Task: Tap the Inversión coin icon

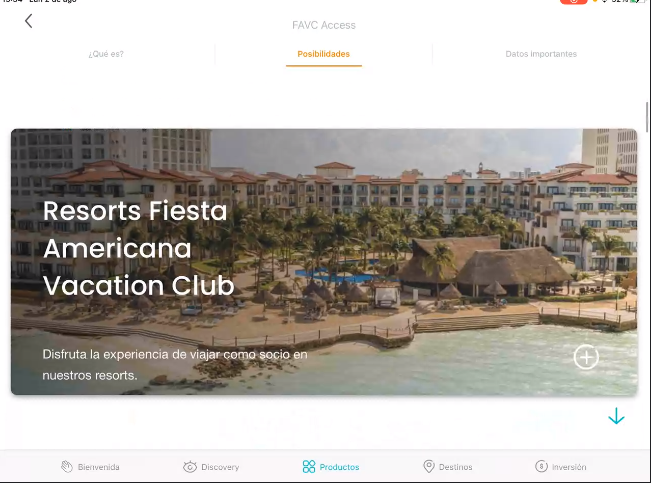Action: tap(541, 466)
